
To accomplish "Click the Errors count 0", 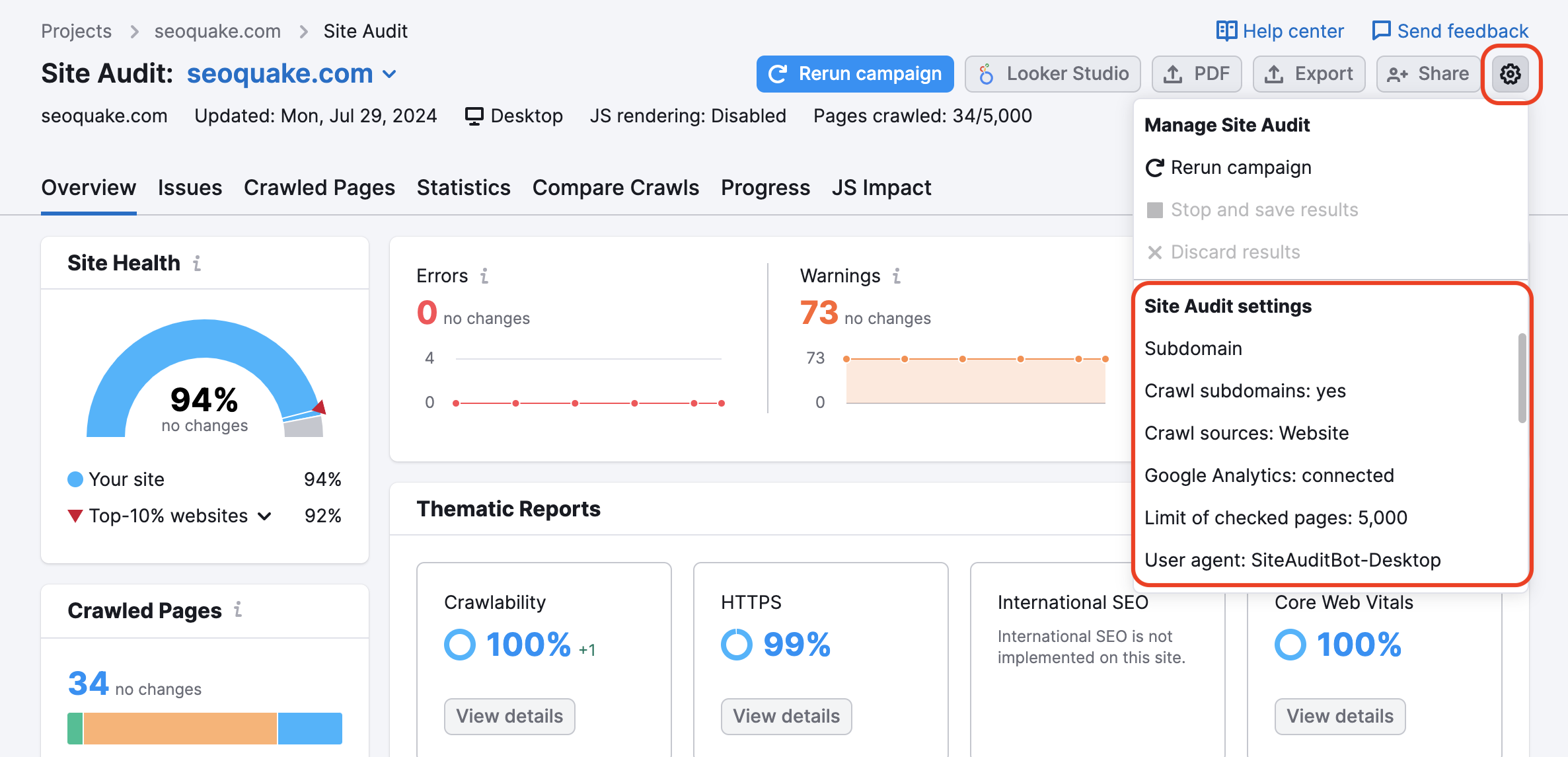I will pos(427,312).
